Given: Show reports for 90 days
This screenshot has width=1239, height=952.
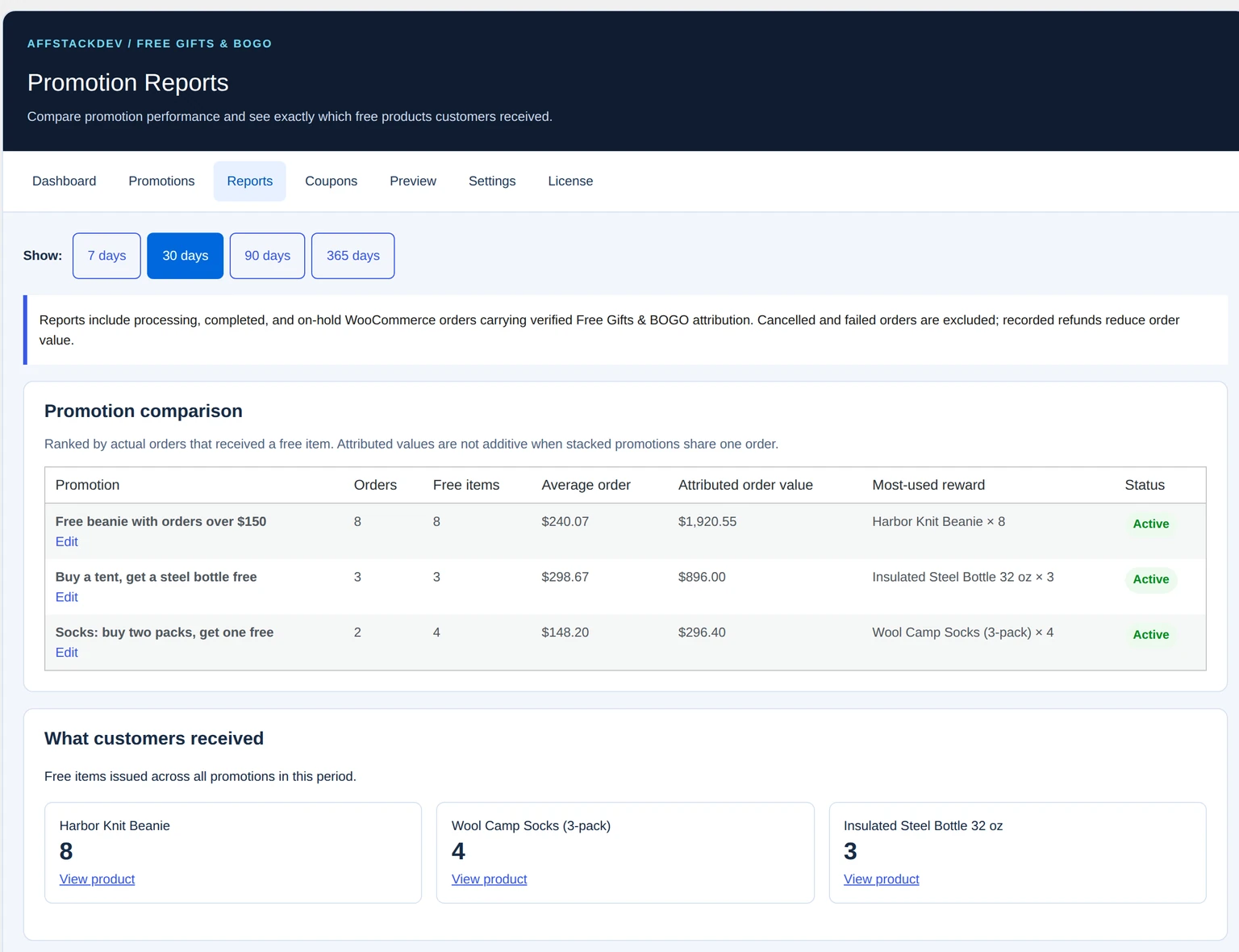Looking at the screenshot, I should [267, 256].
